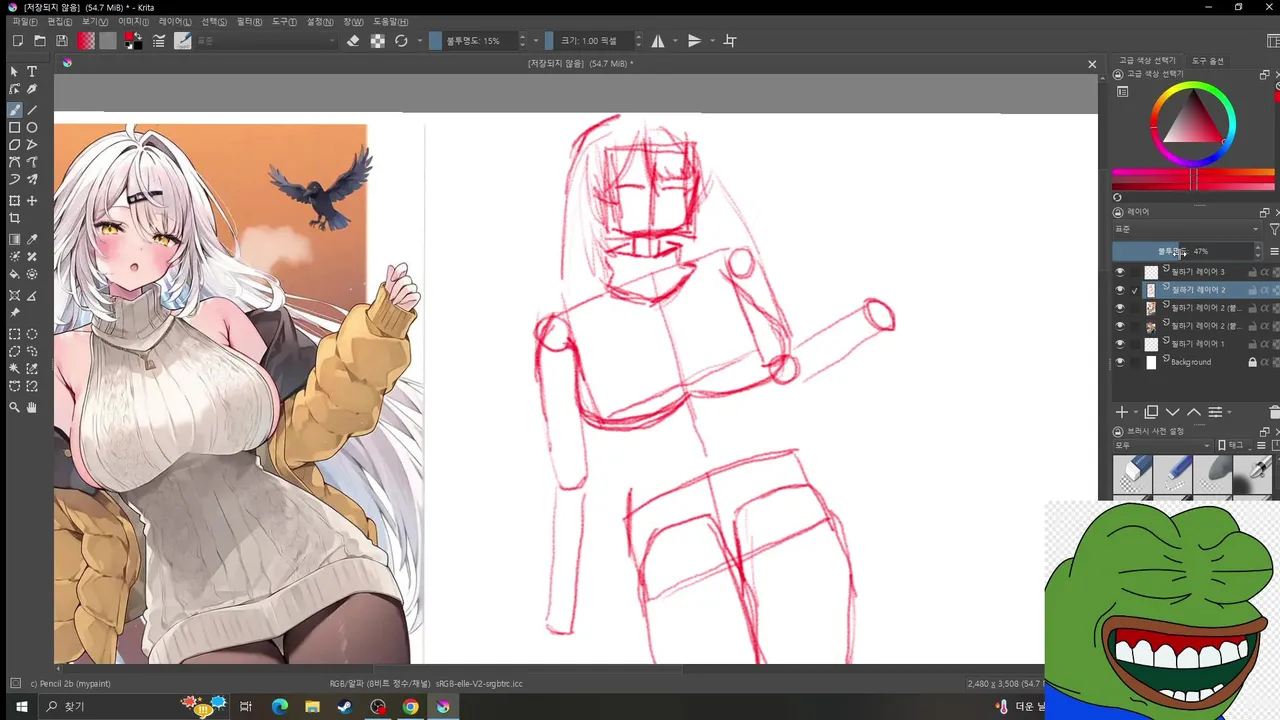Select the Elliptical Selection tool
Screen dimensions: 1280x720
[32, 335]
